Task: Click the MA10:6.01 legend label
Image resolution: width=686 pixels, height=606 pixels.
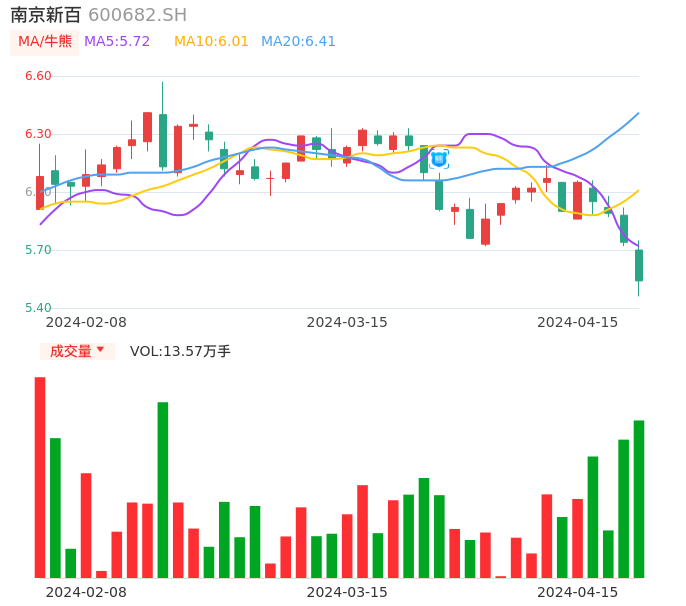Action: click(x=211, y=42)
